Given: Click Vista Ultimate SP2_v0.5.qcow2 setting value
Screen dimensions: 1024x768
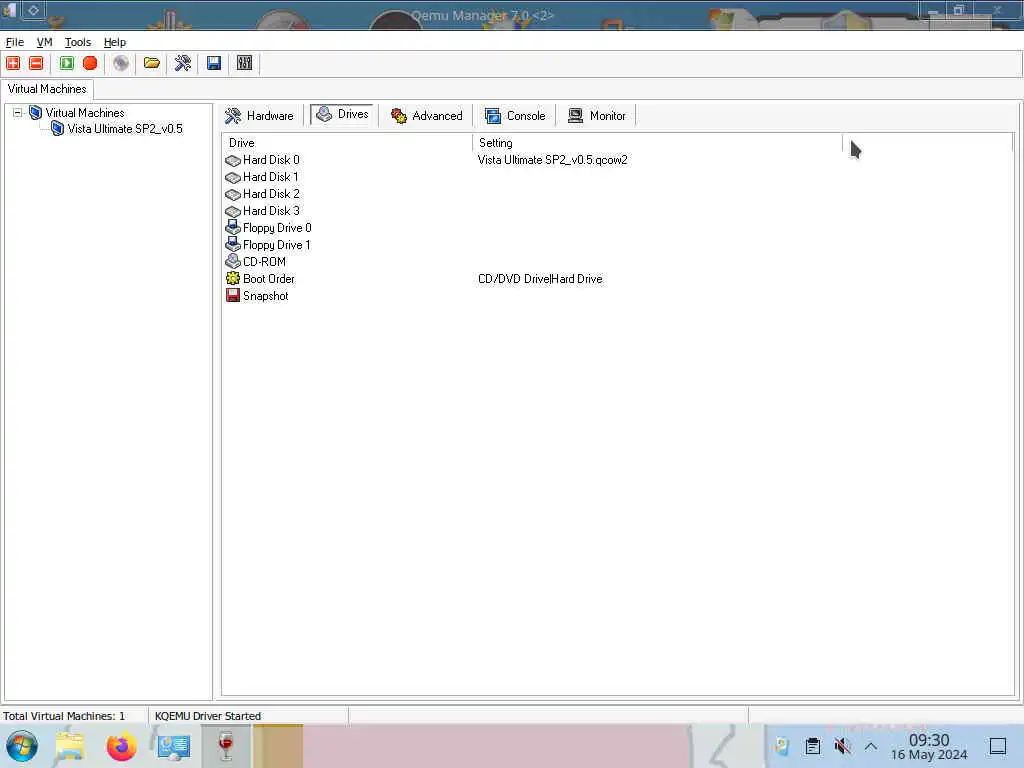Looking at the screenshot, I should click(x=552, y=160).
